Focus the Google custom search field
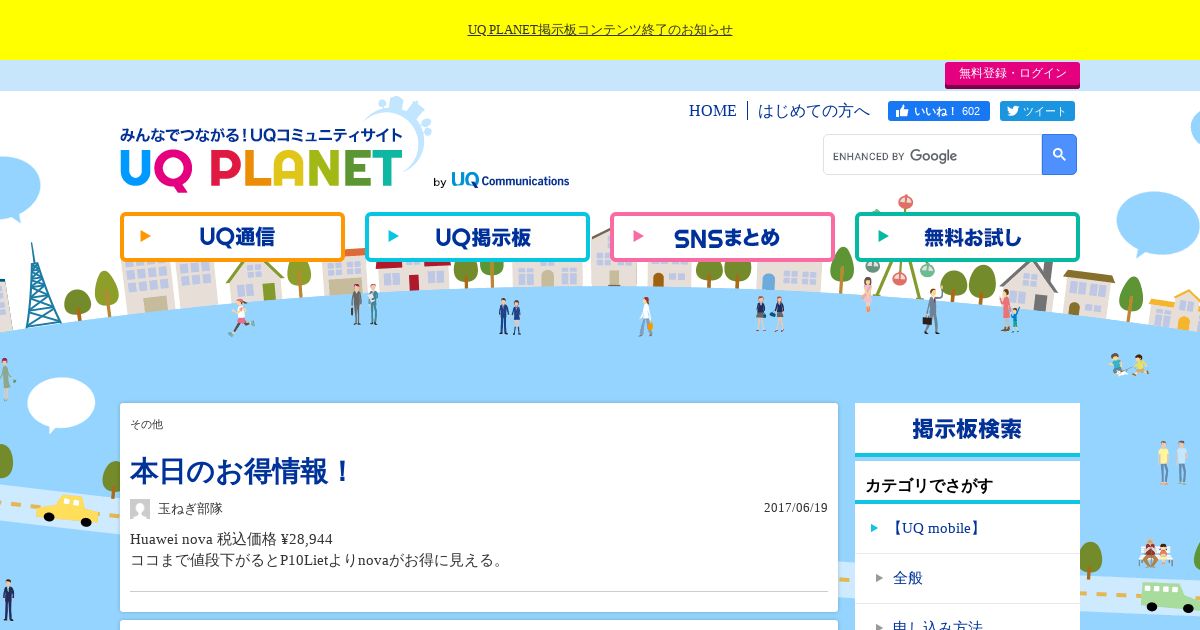Screen dimensions: 1200x630 coord(932,155)
